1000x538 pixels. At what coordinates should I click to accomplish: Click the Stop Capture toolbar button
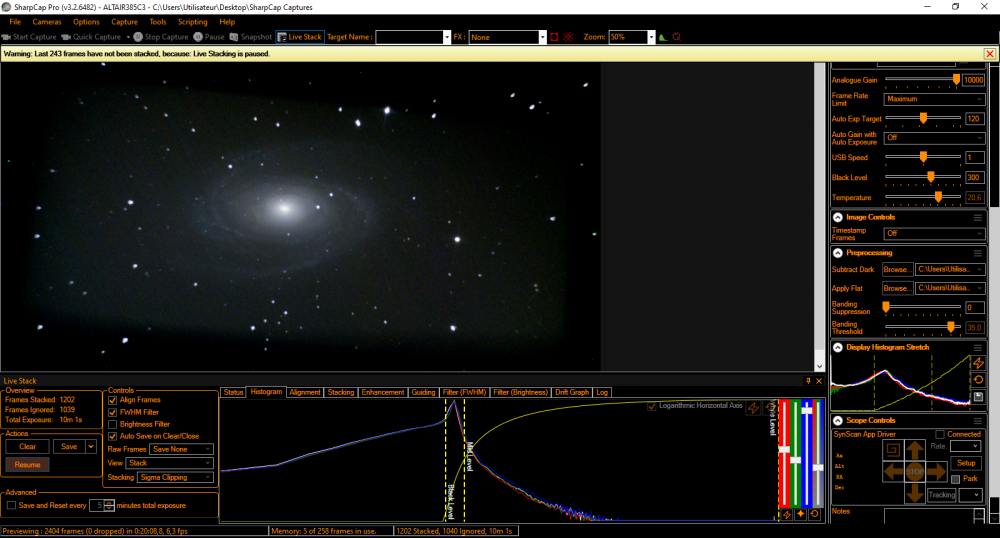click(161, 37)
